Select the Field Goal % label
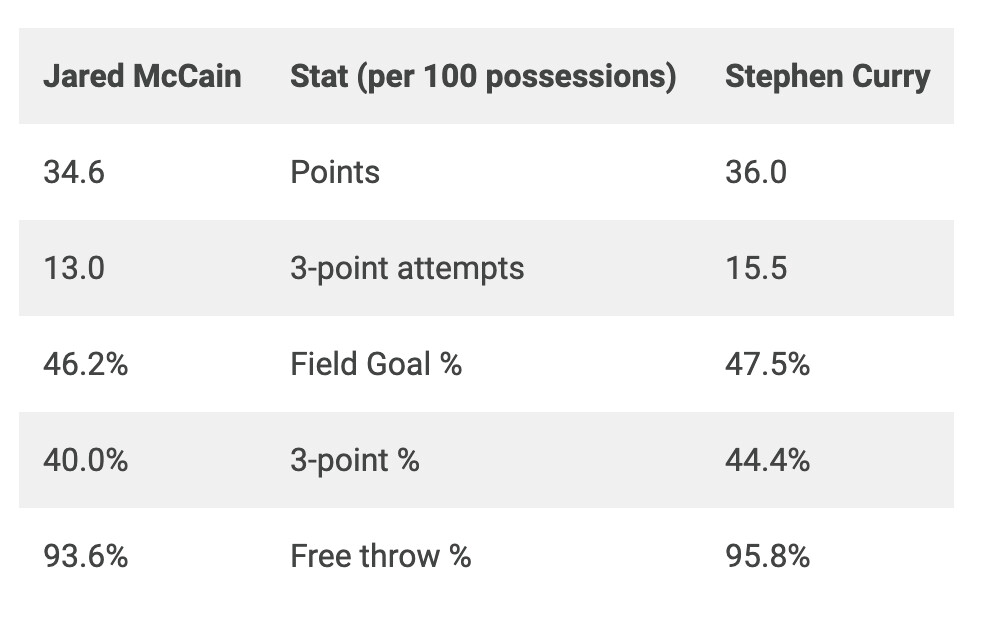982x622 pixels. [376, 365]
